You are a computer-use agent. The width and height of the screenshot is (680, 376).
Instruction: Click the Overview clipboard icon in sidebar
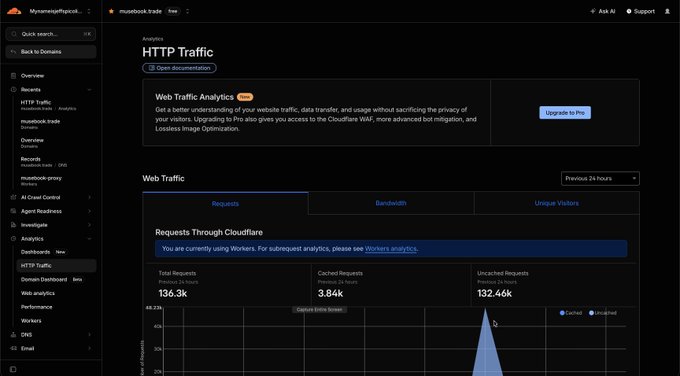[13, 75]
